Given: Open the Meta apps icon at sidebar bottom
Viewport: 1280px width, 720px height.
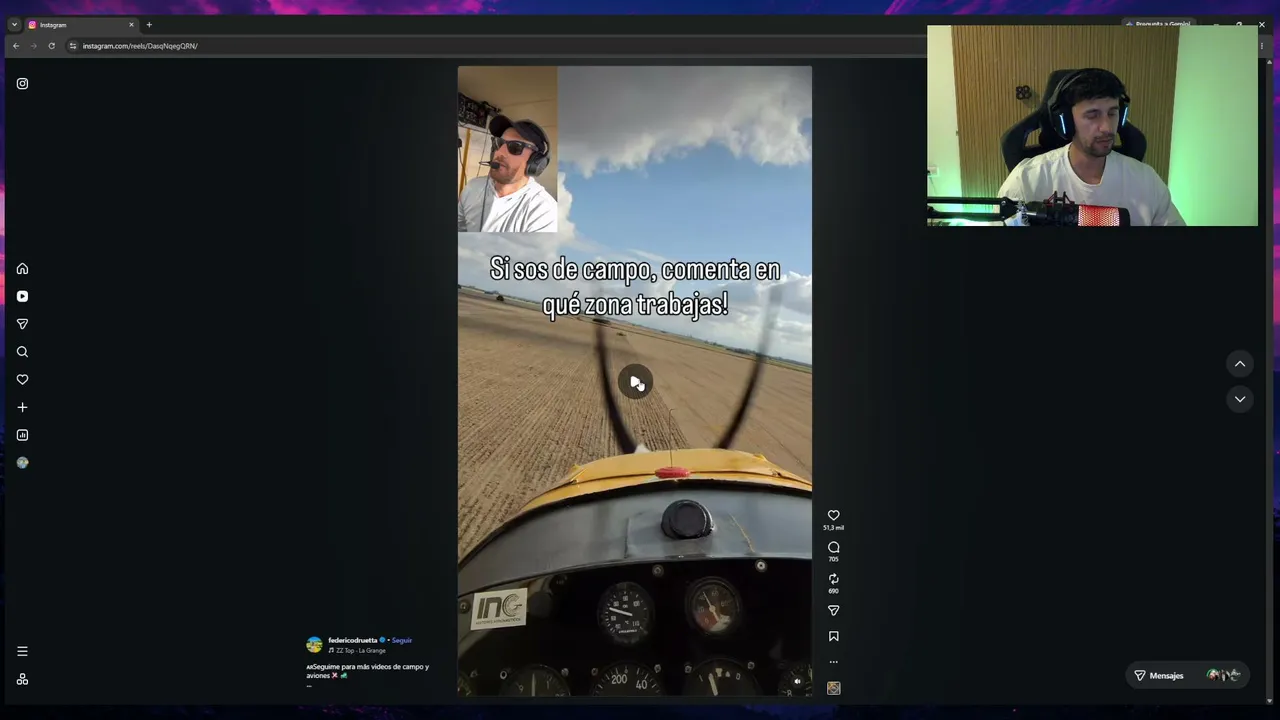Looking at the screenshot, I should click(22, 679).
